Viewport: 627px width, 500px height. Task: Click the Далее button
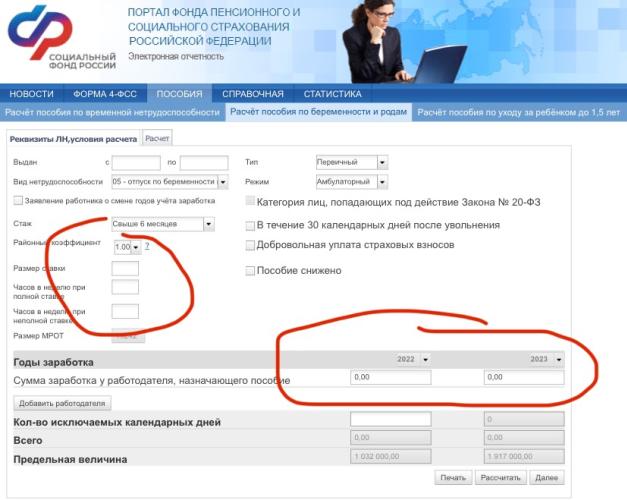pyautogui.click(x=547, y=478)
